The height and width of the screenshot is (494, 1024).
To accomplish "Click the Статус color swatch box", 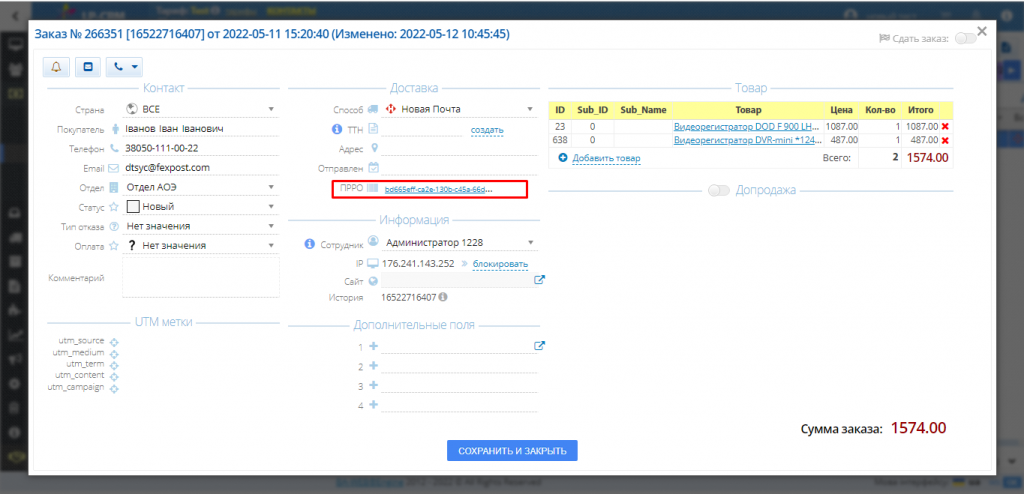I will (x=133, y=207).
